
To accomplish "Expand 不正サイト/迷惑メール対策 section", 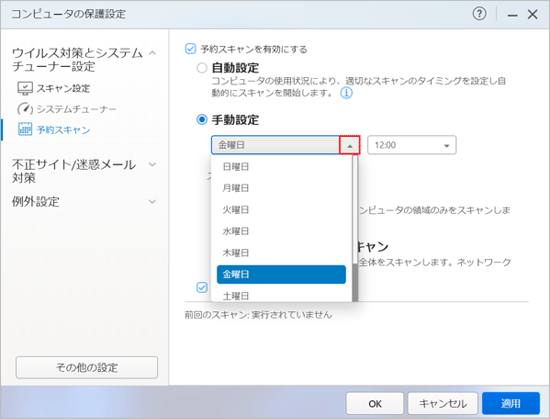I will pos(152,164).
